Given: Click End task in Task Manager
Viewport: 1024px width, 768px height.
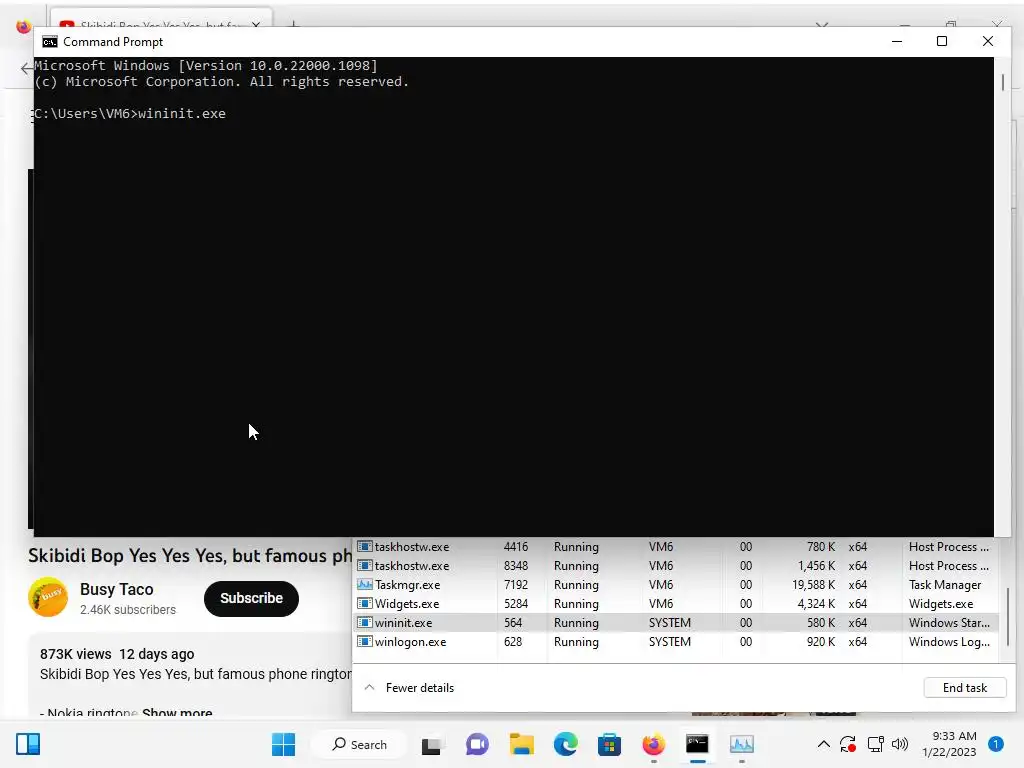Looking at the screenshot, I should 965,688.
